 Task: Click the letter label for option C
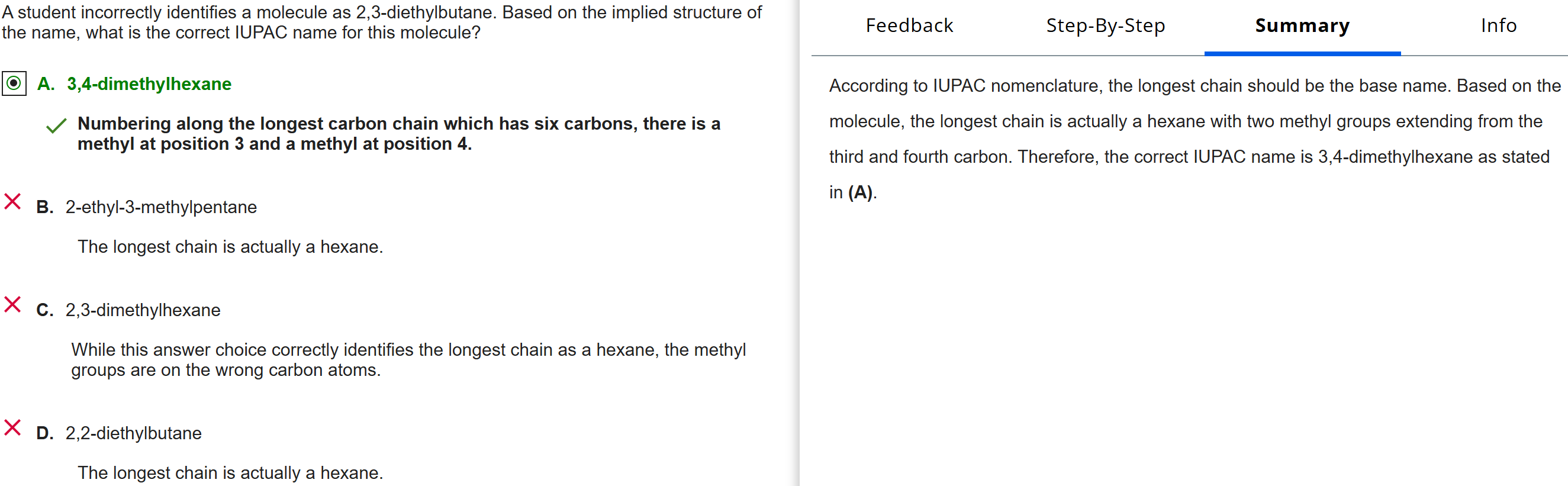click(x=44, y=310)
